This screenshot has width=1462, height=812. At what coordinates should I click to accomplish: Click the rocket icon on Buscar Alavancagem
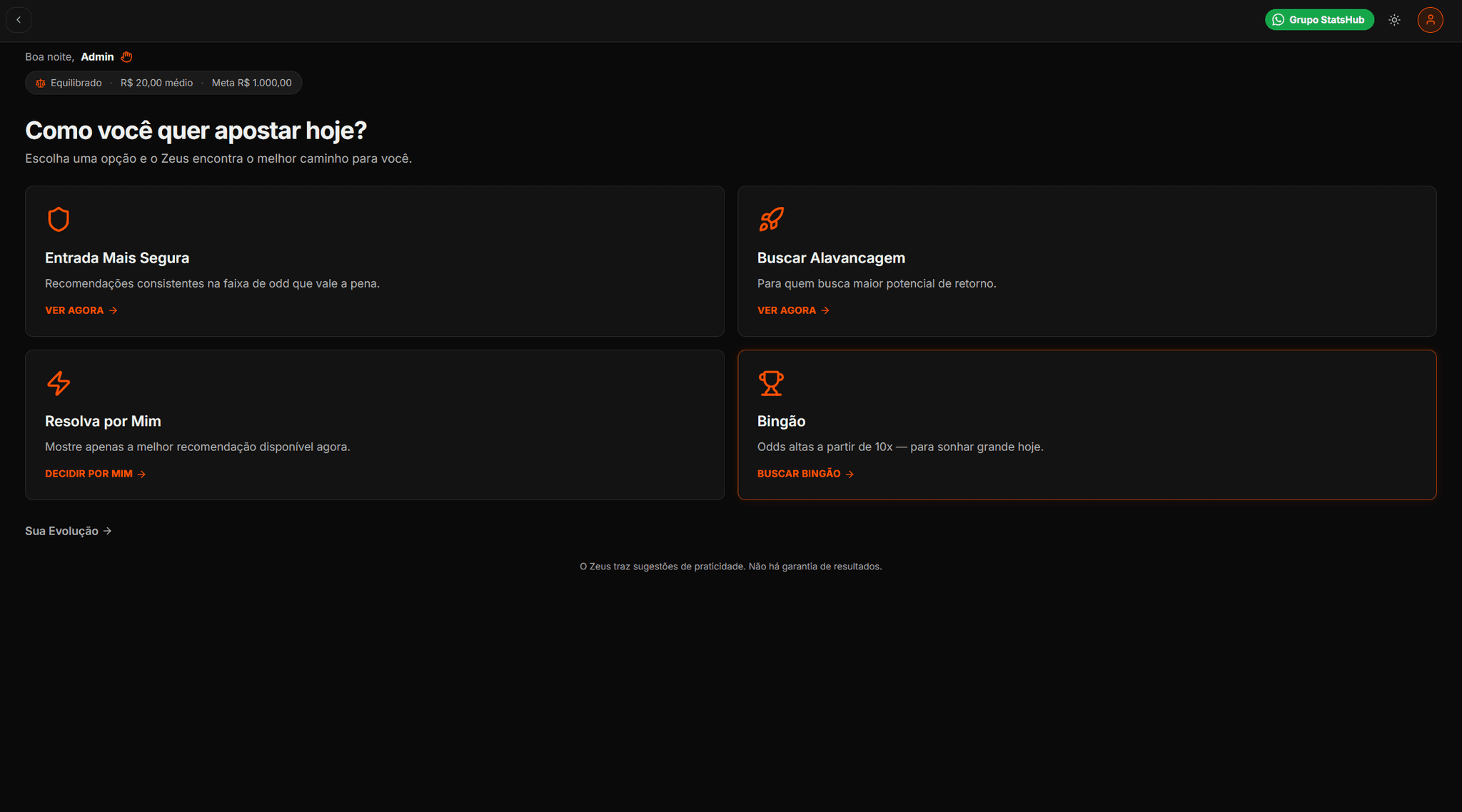(x=771, y=219)
